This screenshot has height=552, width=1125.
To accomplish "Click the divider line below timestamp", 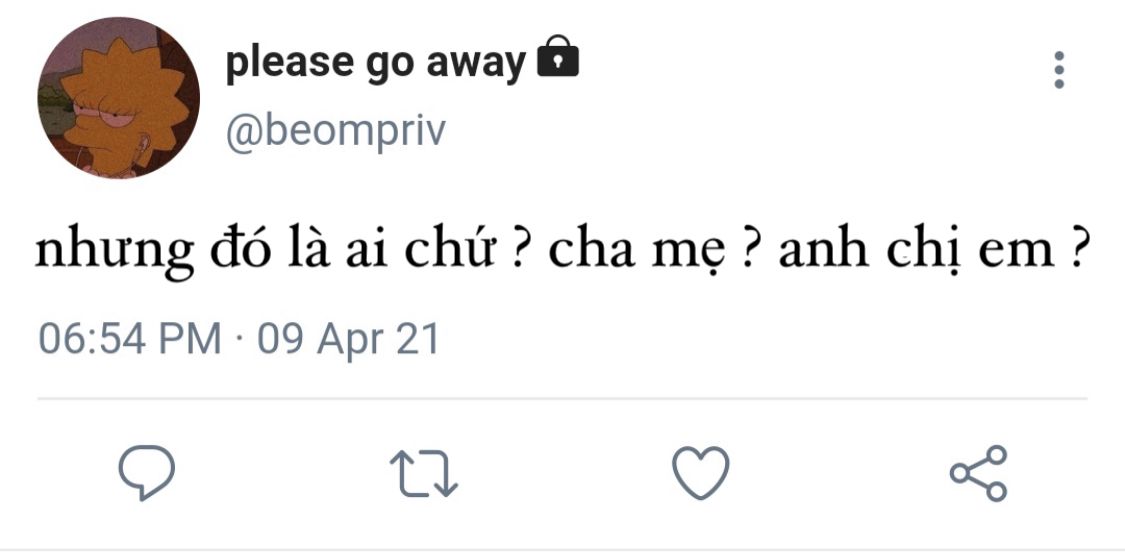I will [x=562, y=398].
